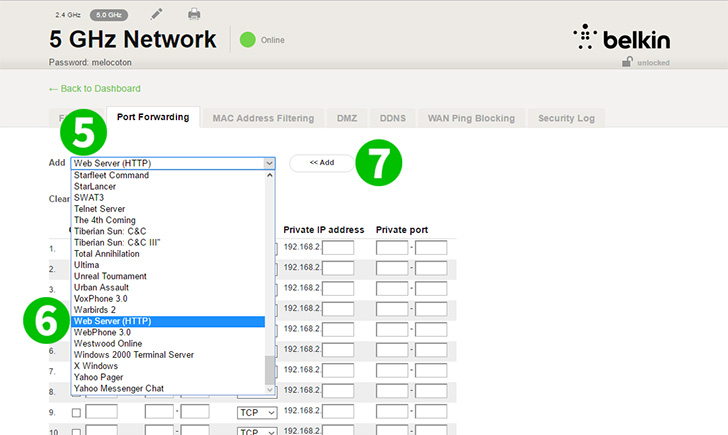
Task: Click the Password: melocoton text
Action: 90,62
